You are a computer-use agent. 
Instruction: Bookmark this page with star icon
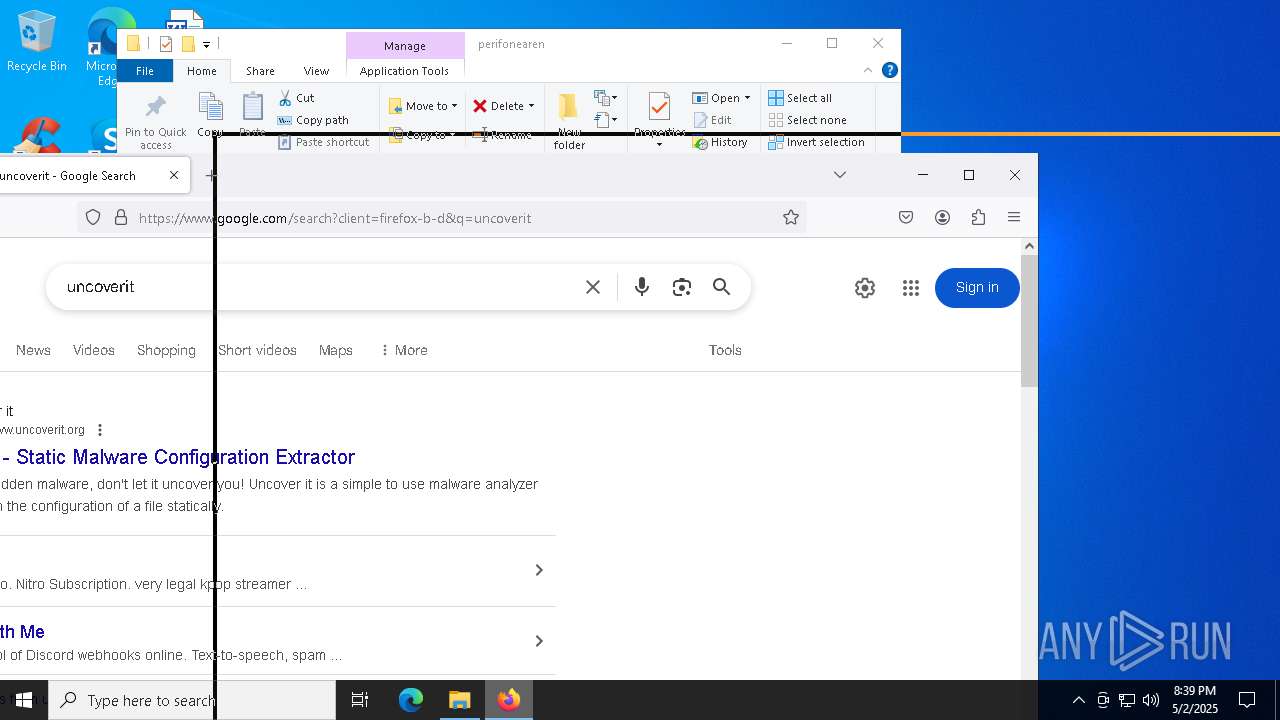pos(791,218)
